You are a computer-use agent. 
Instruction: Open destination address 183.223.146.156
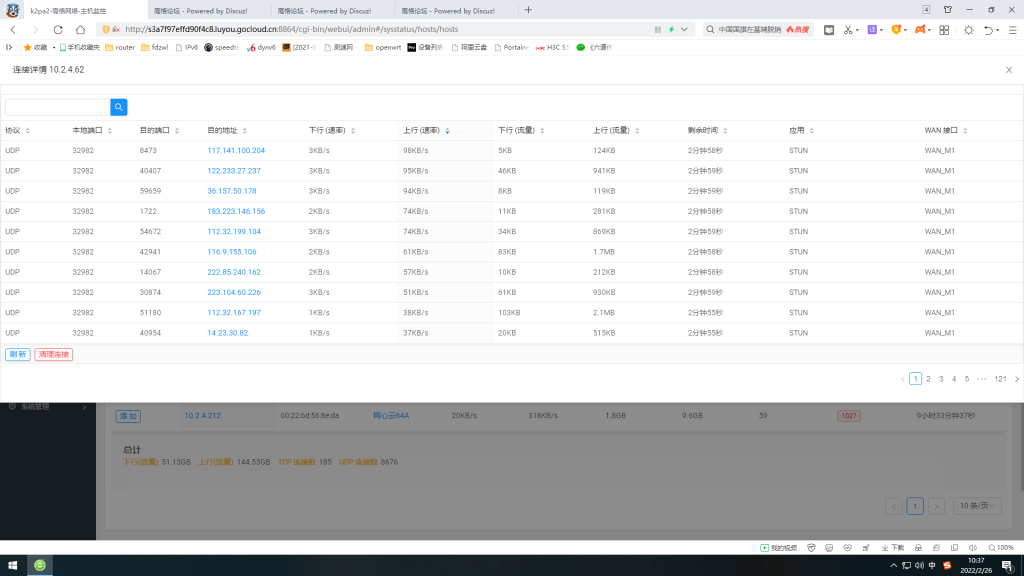click(236, 212)
